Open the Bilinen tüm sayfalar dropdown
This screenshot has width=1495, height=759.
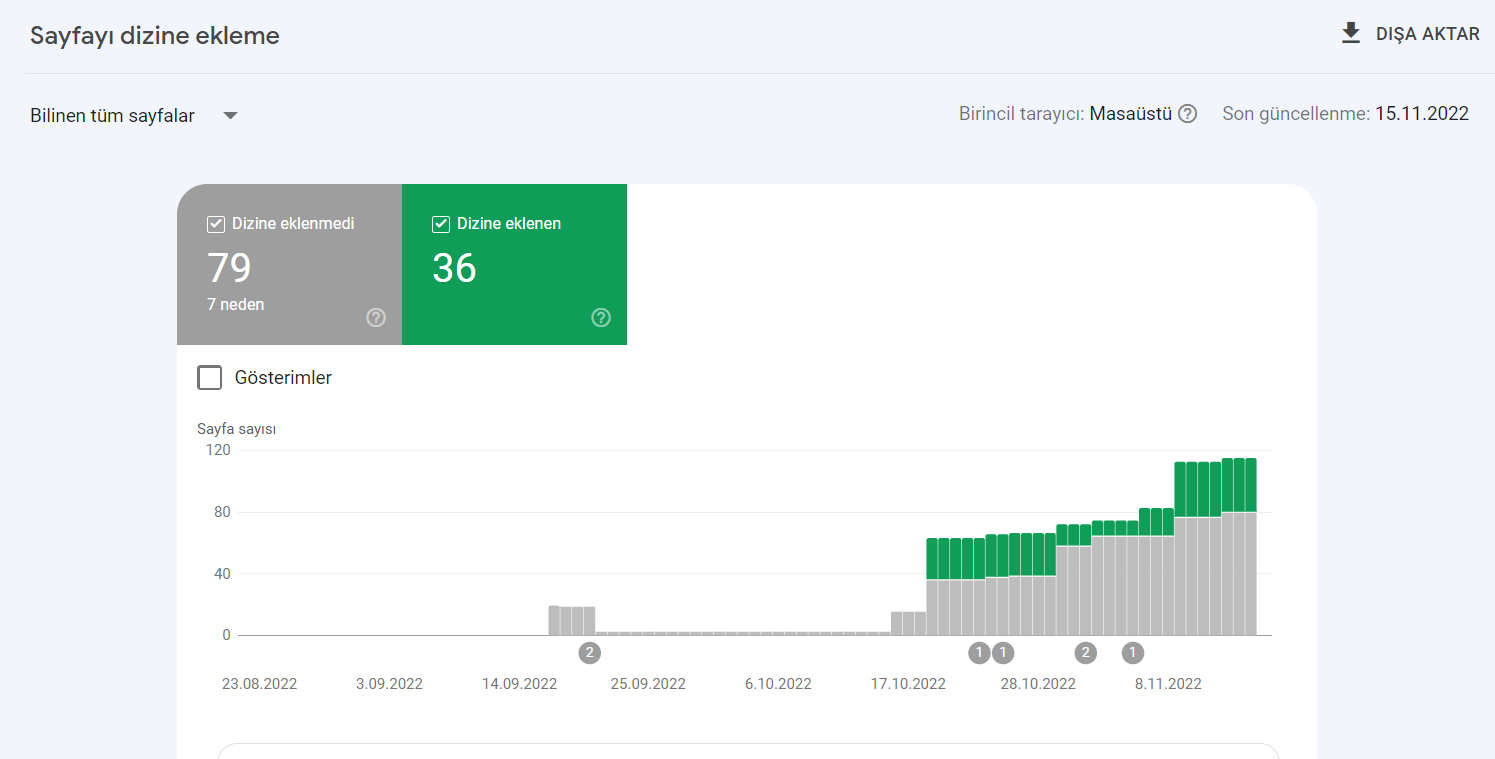(x=135, y=116)
